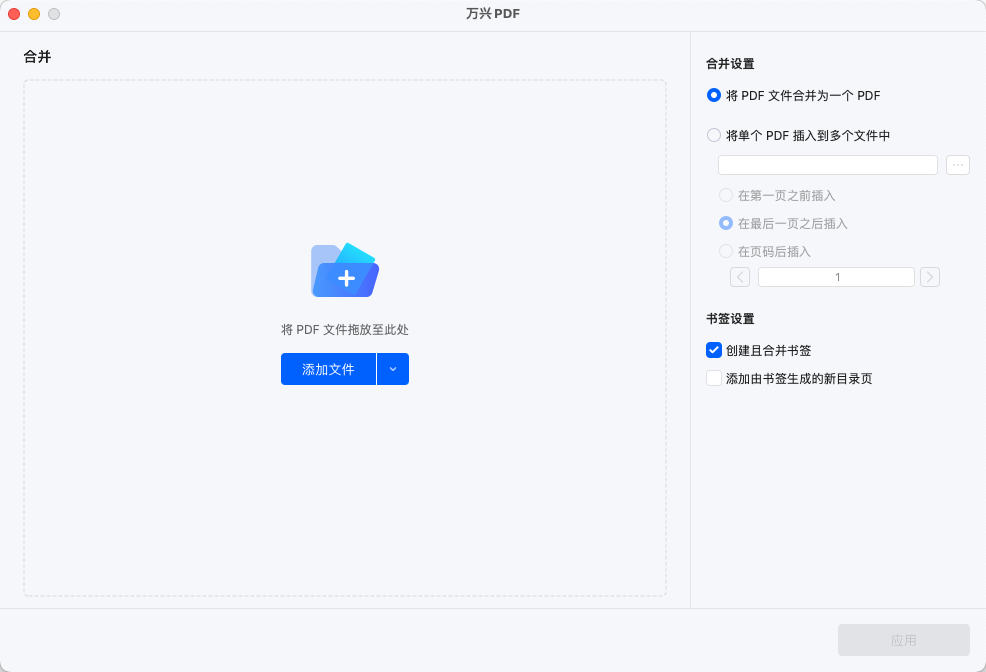This screenshot has width=986, height=672.
Task: Click the yellow minimize window button
Action: [x=34, y=14]
